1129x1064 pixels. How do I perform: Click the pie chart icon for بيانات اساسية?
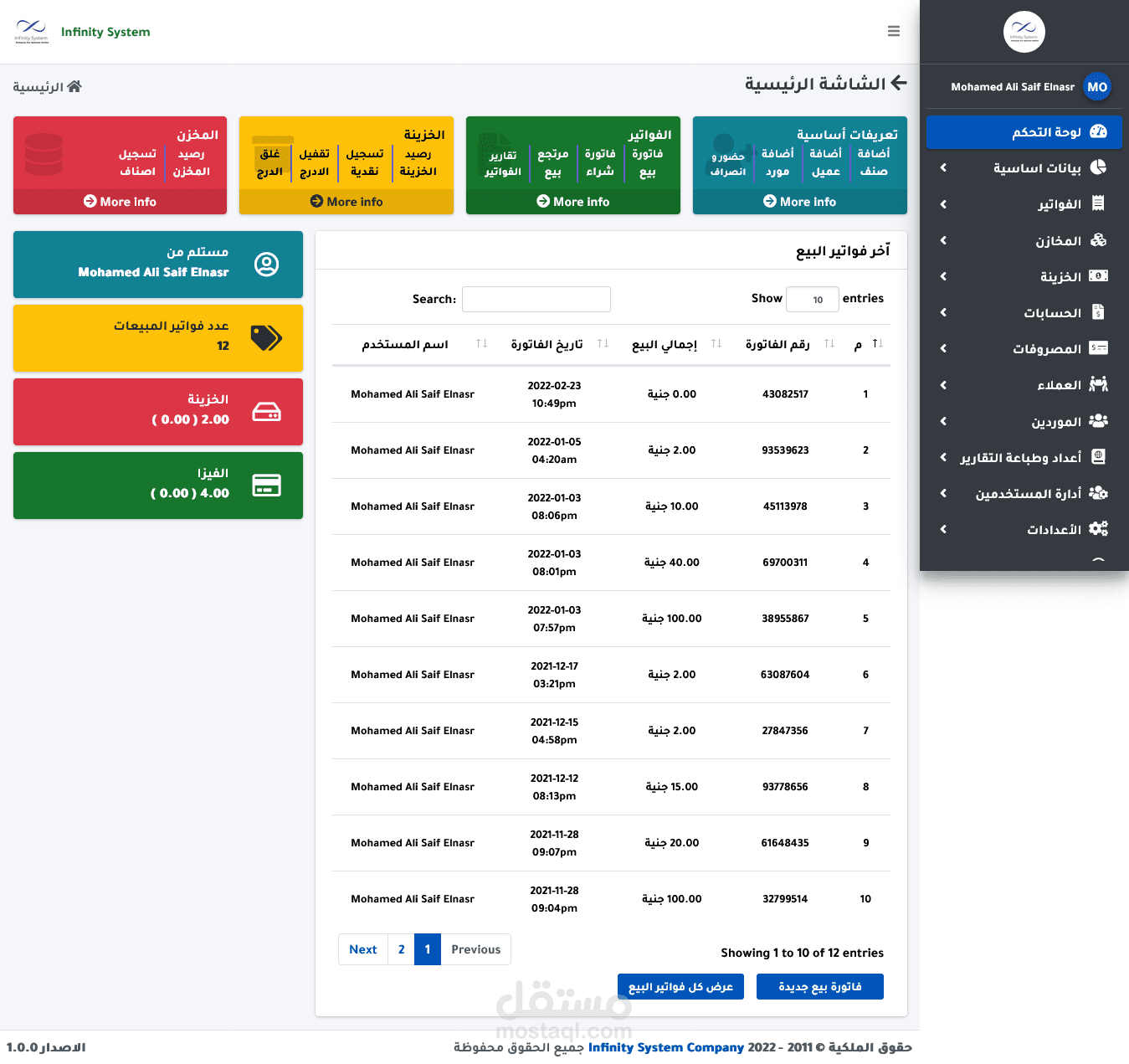[x=1099, y=167]
